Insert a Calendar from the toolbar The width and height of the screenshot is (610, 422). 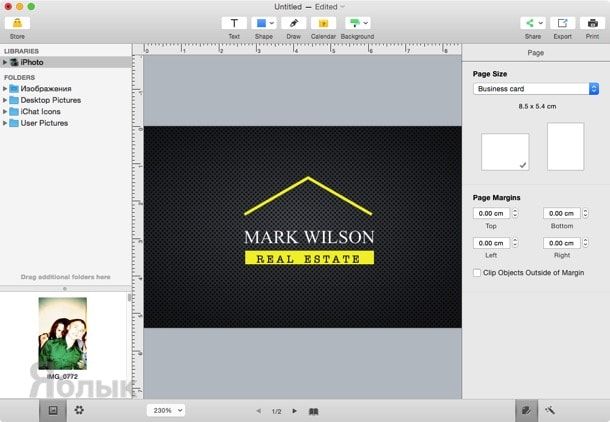(x=323, y=23)
